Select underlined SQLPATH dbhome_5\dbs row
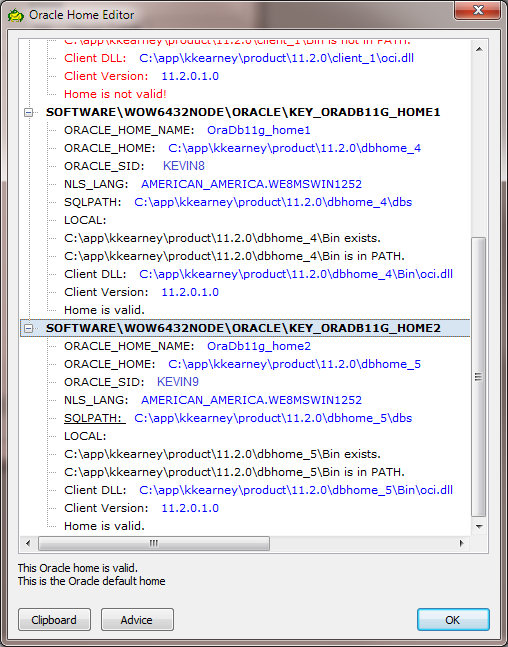Viewport: 508px width, 647px height. pos(238,418)
